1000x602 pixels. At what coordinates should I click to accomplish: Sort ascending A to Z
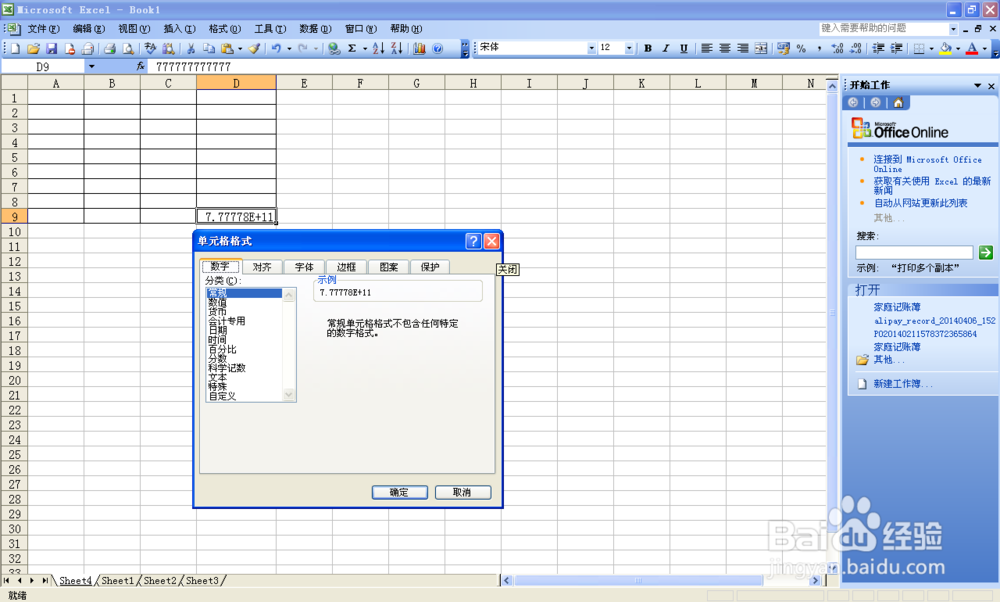(x=378, y=48)
